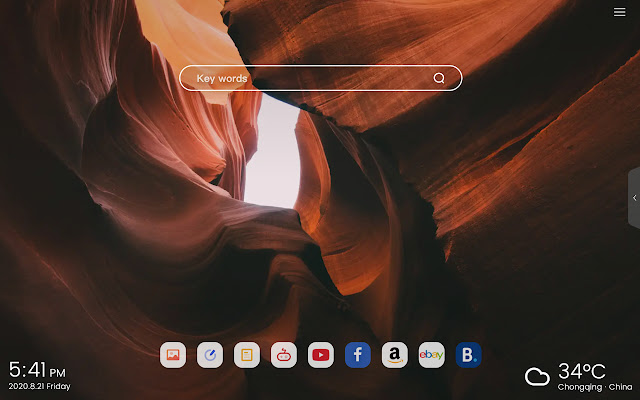This screenshot has height=400, width=640.
Task: Click the search magnifier icon
Action: [x=439, y=78]
